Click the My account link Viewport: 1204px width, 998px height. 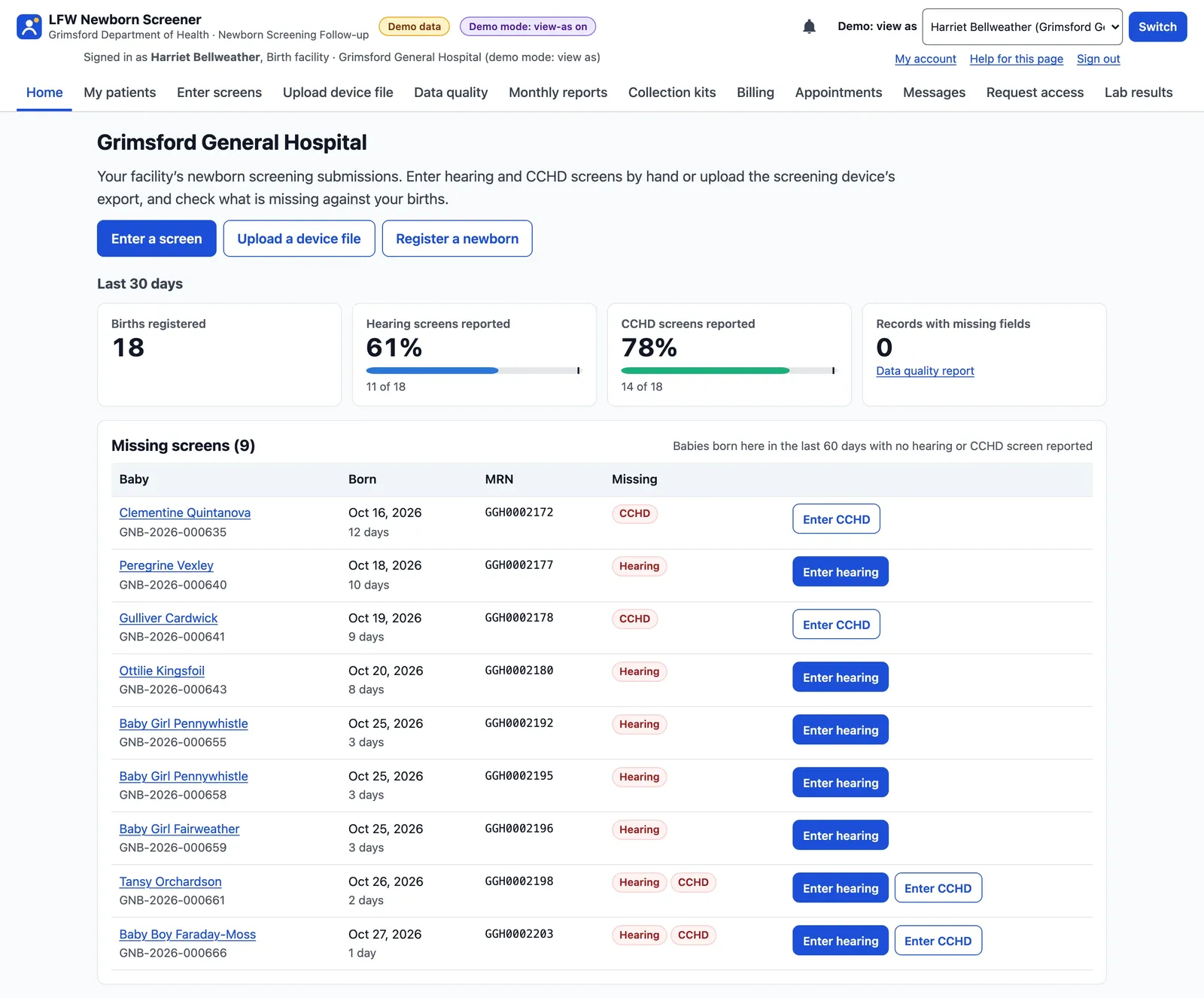click(x=925, y=59)
